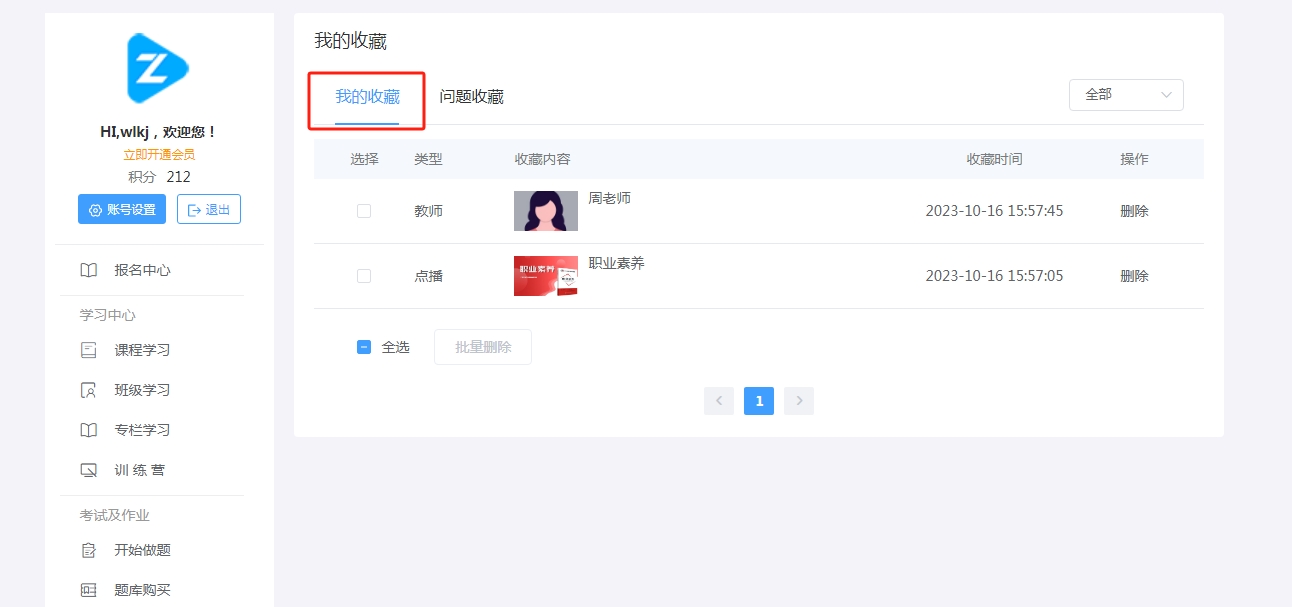Click the icon next to 开始做题

(x=89, y=550)
